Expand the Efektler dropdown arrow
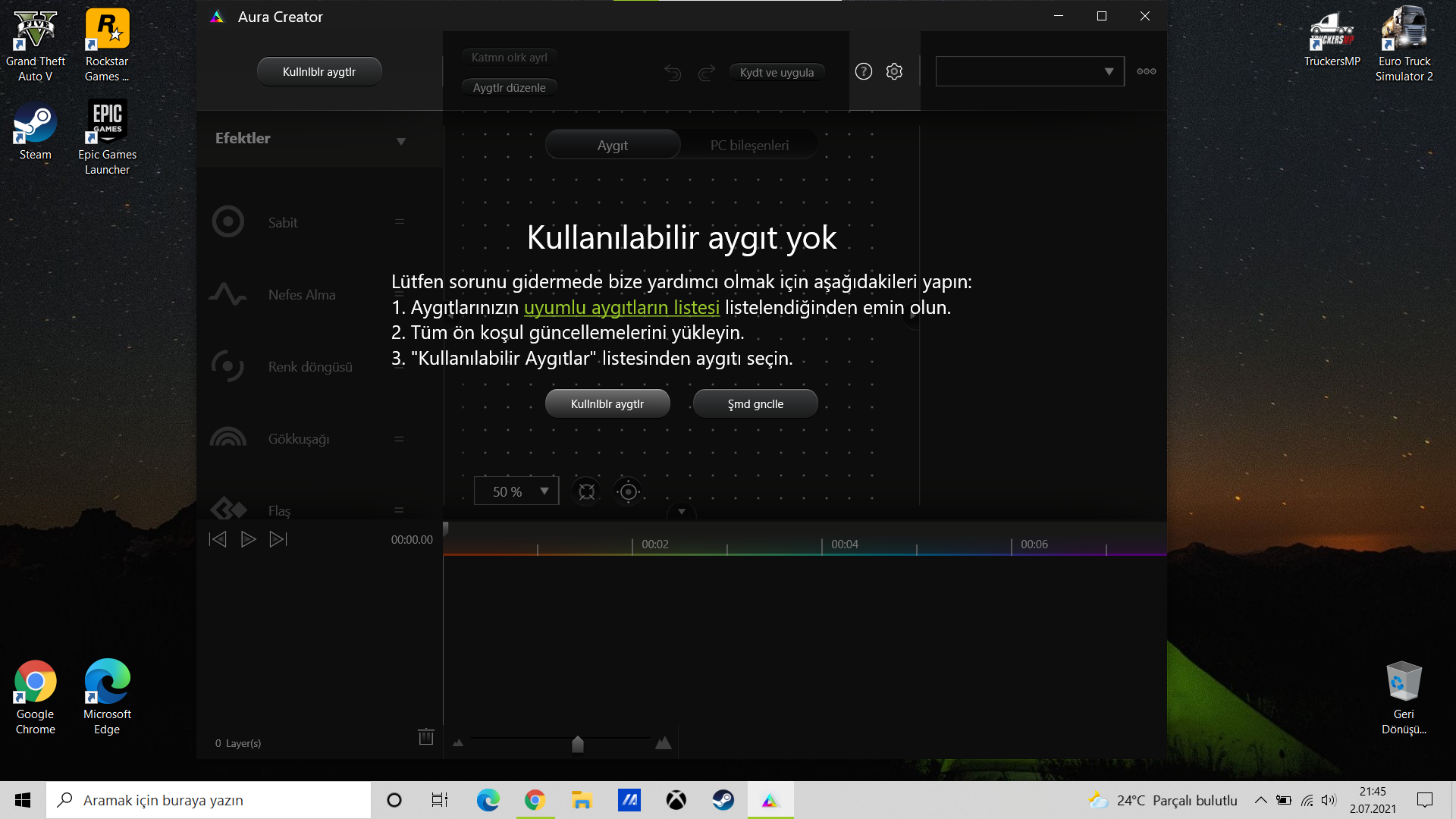This screenshot has width=1456, height=819. click(x=401, y=141)
